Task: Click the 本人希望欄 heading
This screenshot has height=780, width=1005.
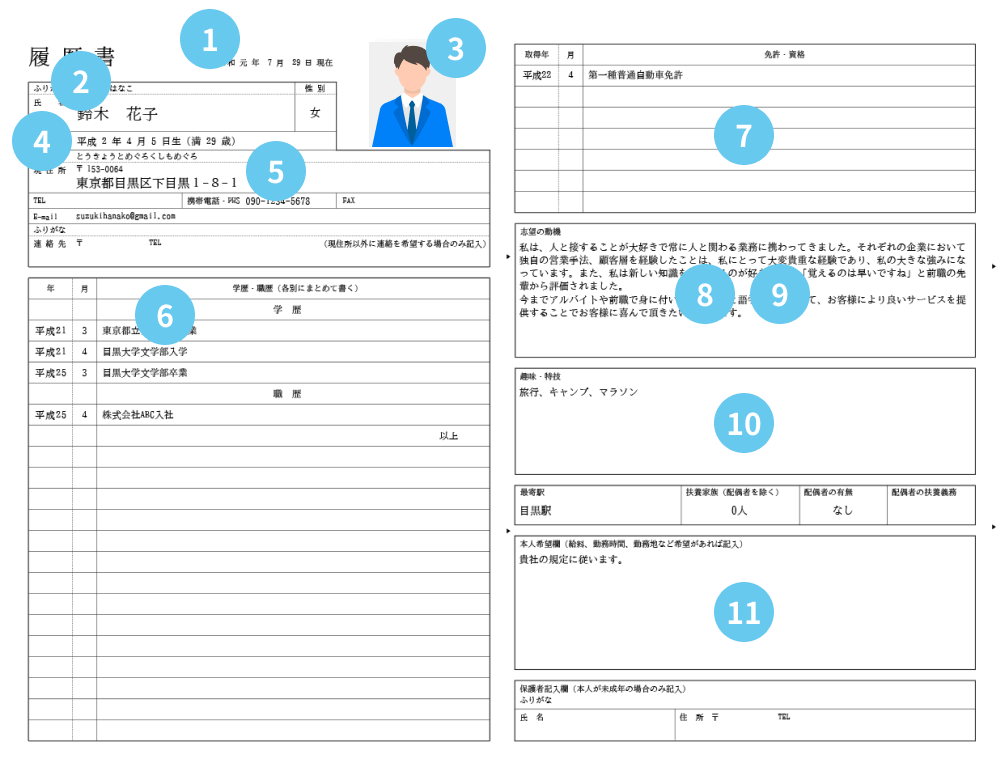Action: pos(631,544)
